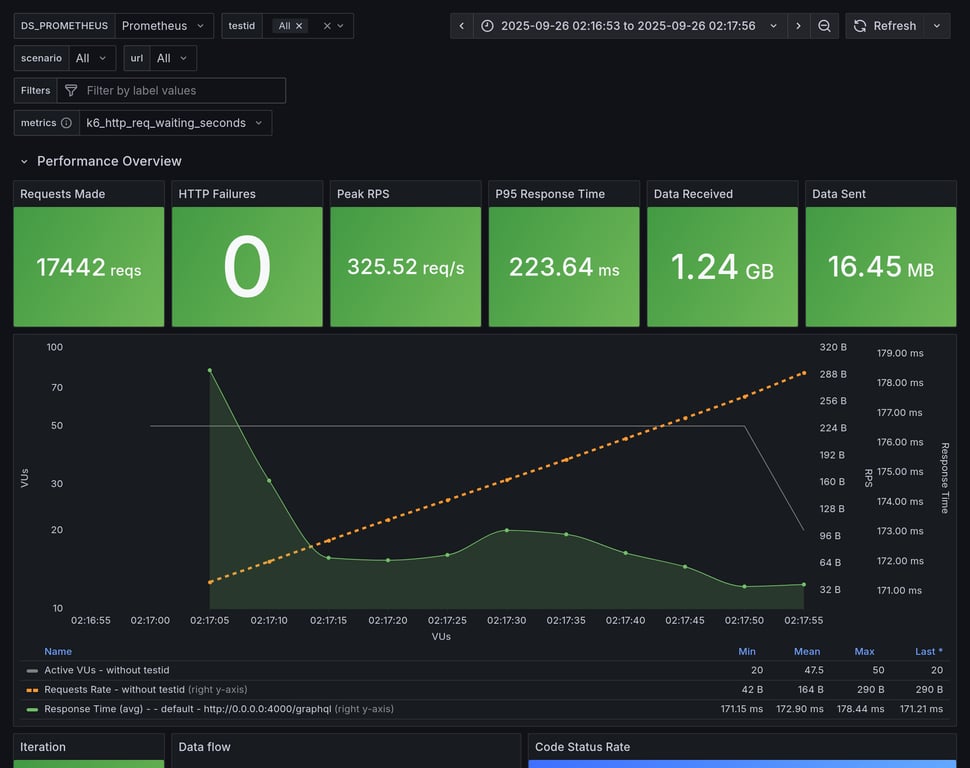Clear all testid selections with X
Image resolution: width=970 pixels, height=768 pixels.
tap(327, 26)
